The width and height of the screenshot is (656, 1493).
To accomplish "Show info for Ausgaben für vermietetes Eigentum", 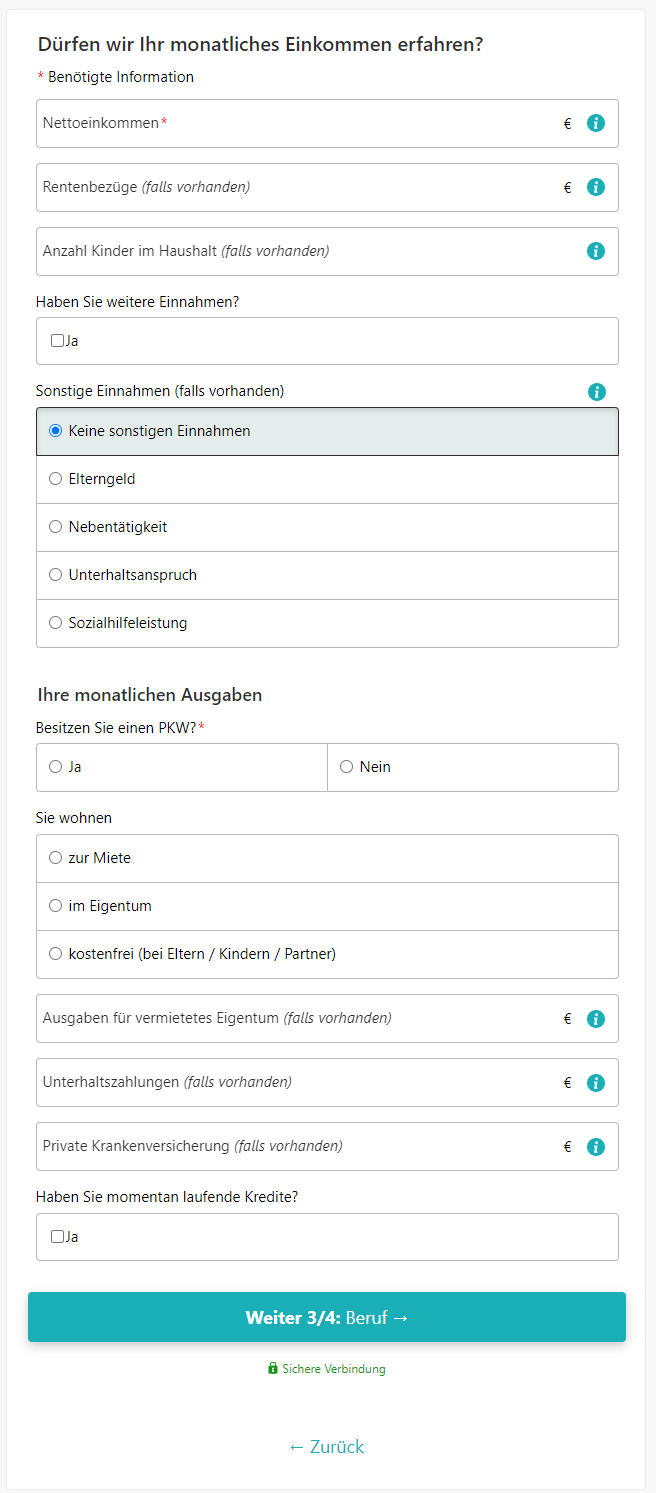I will (x=596, y=1019).
